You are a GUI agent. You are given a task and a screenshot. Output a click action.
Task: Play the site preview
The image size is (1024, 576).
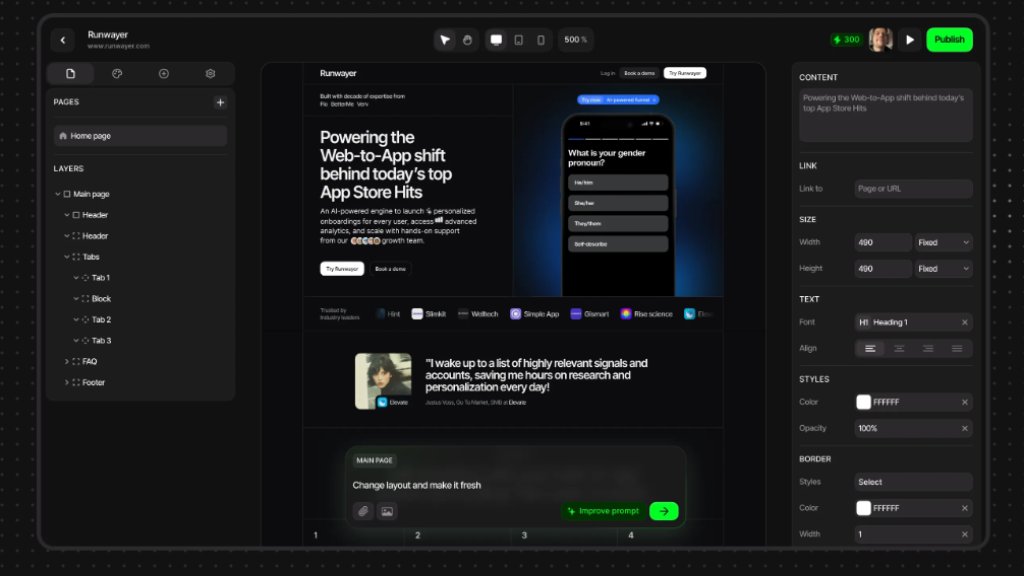(x=910, y=40)
